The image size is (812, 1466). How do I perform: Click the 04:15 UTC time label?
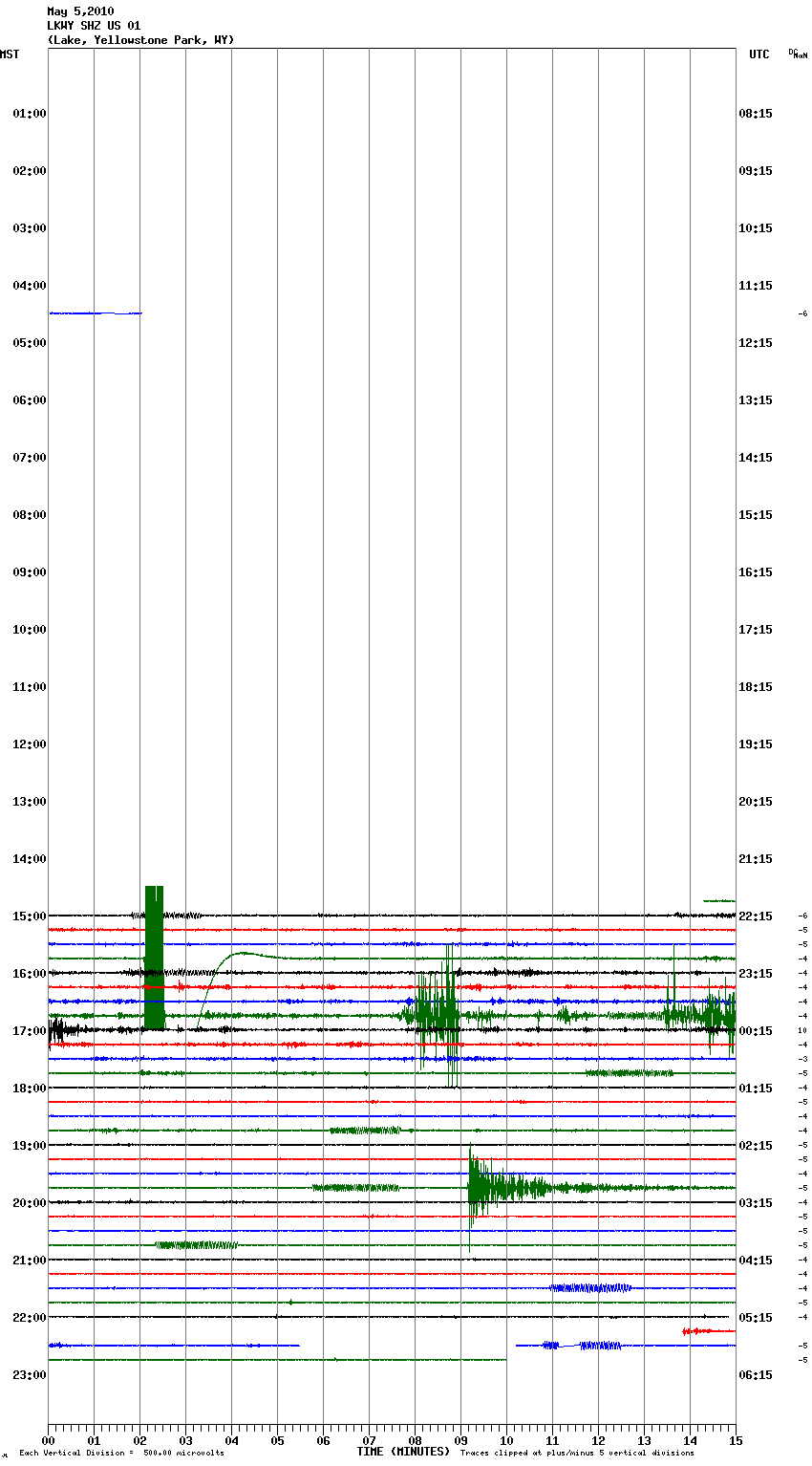[756, 1261]
